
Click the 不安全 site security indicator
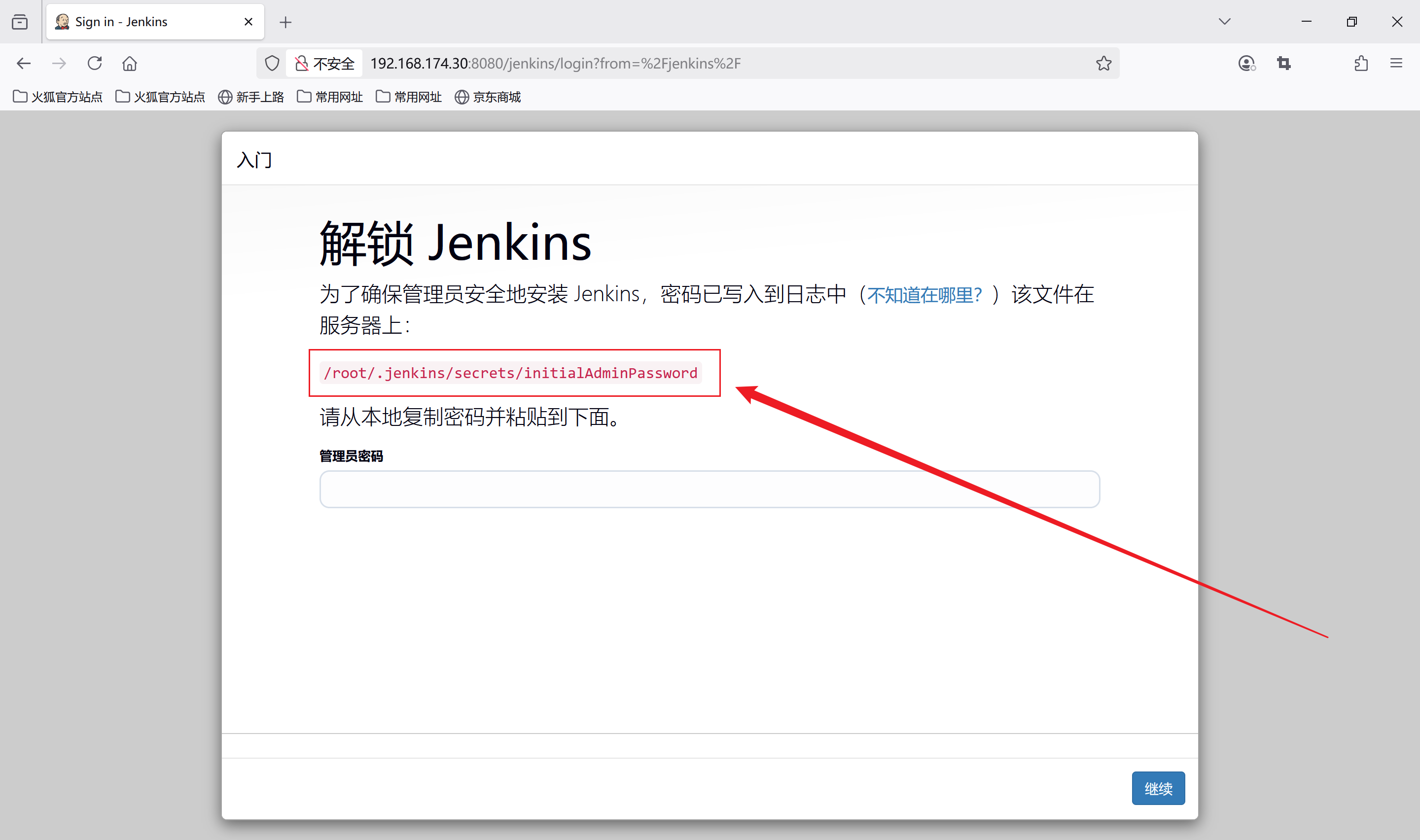(325, 64)
